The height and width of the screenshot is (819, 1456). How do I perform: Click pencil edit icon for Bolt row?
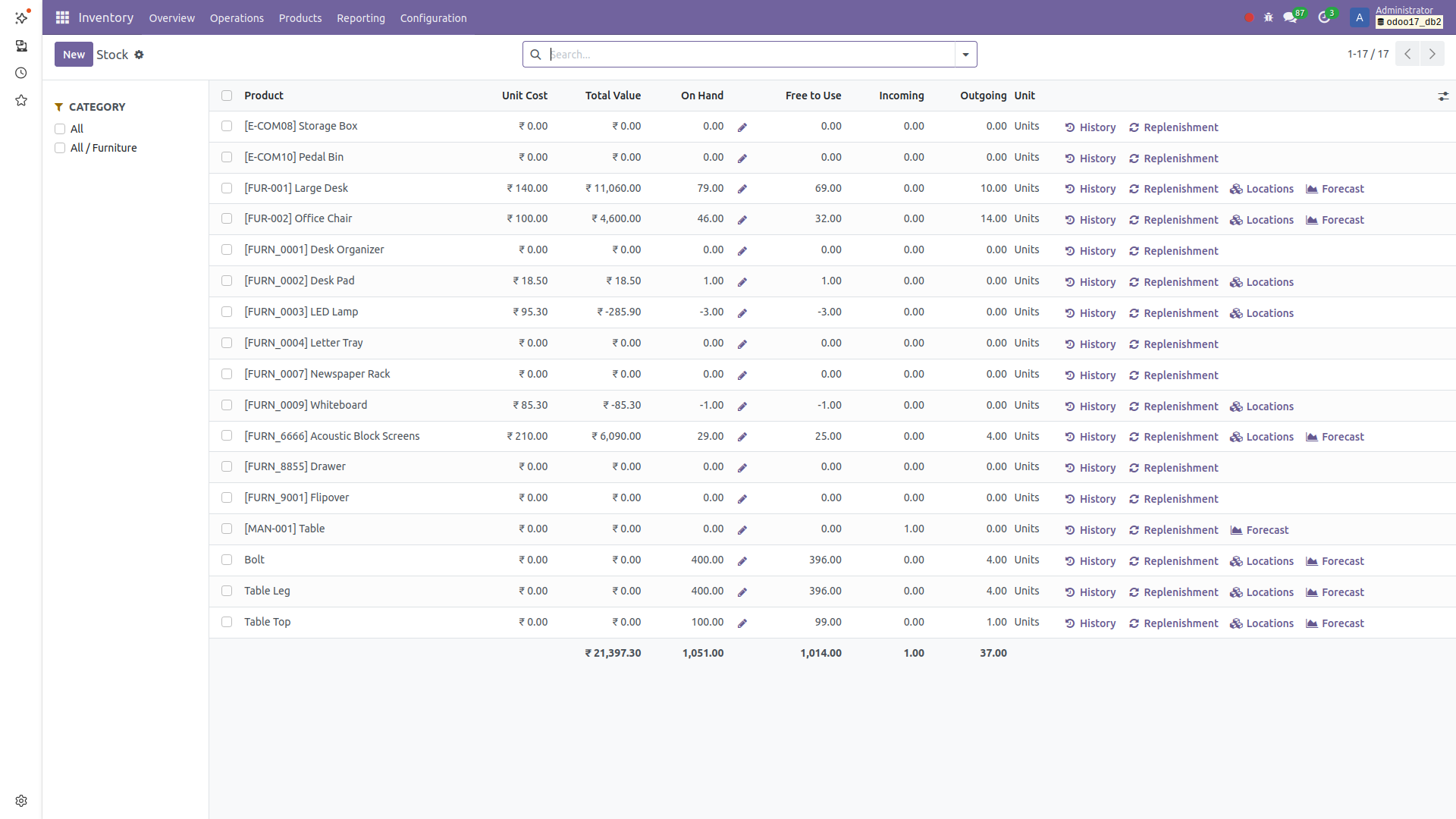(x=742, y=561)
